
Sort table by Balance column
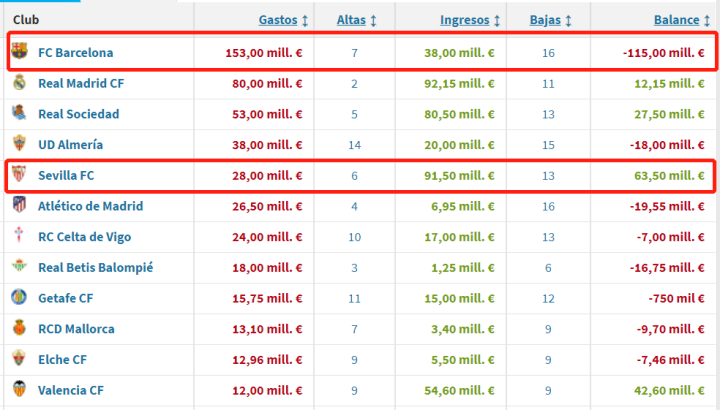pyautogui.click(x=676, y=20)
